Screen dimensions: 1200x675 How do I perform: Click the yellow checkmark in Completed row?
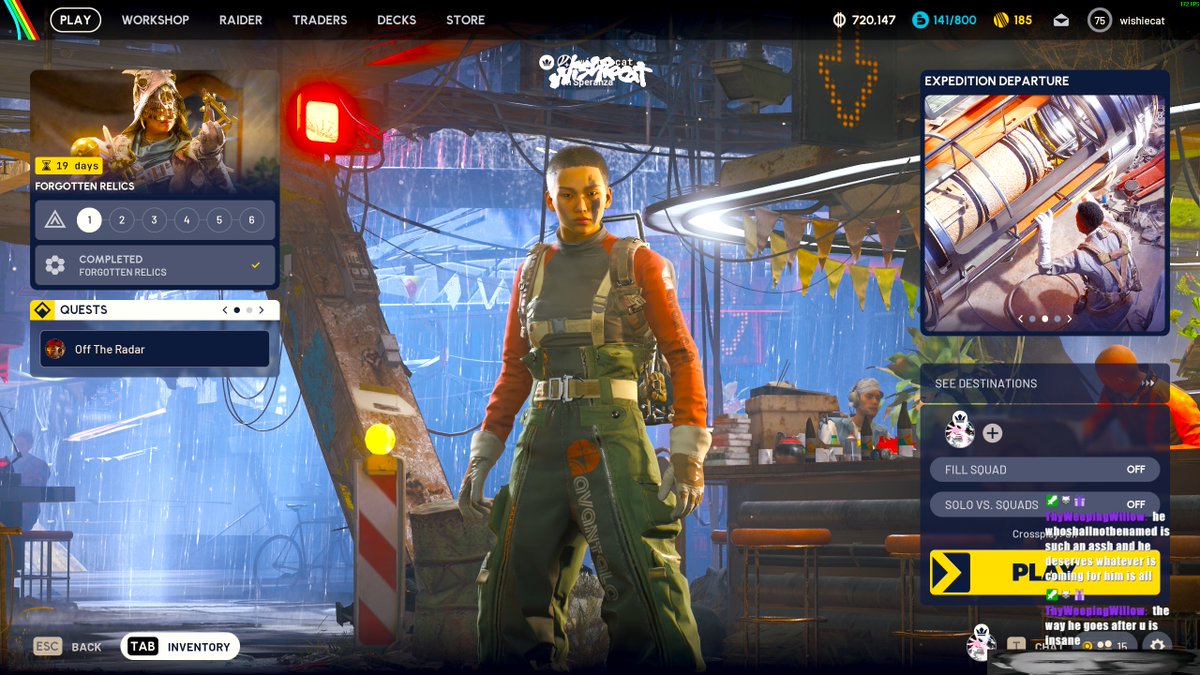tap(256, 265)
